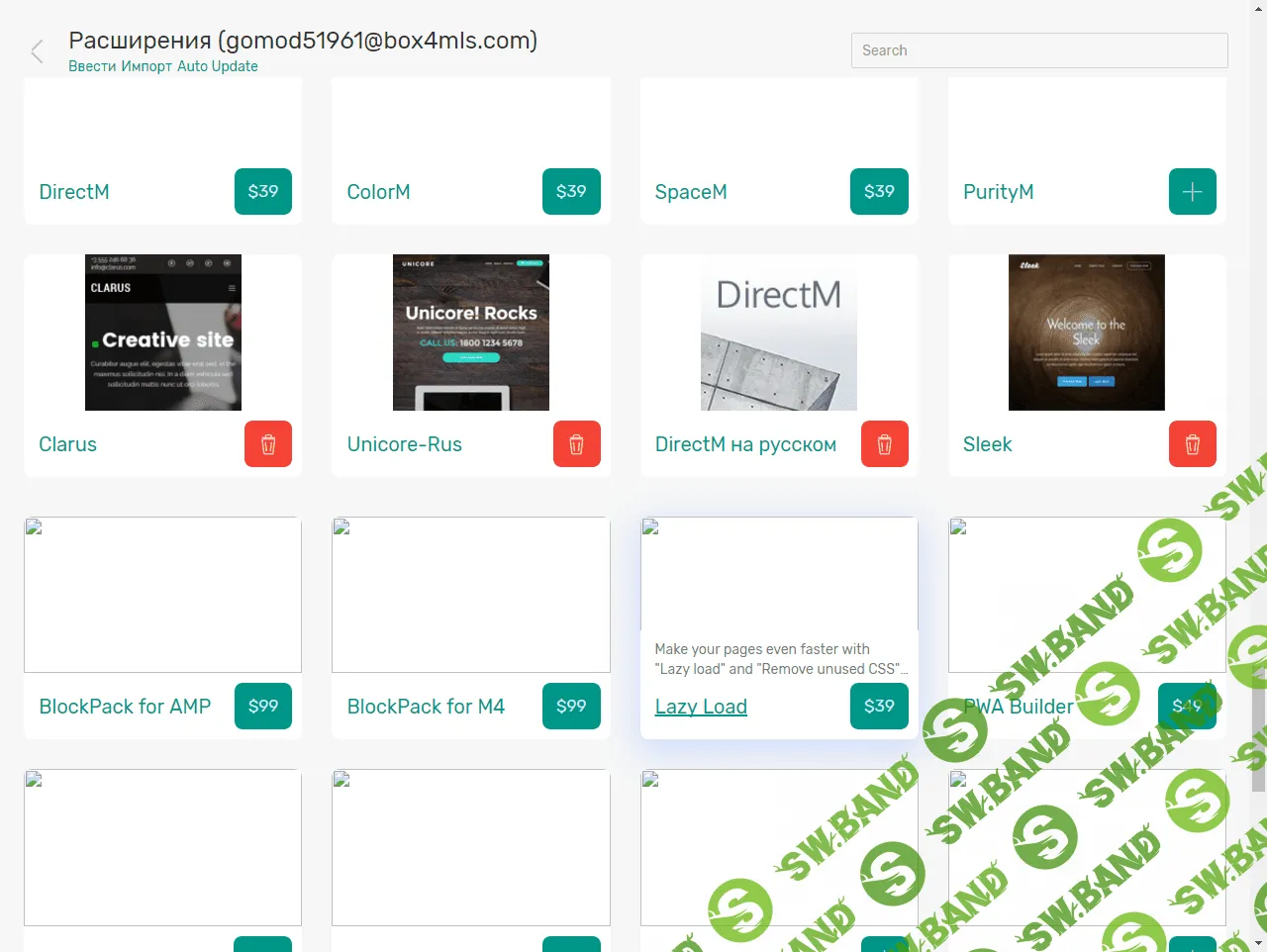Delete the Clarus theme with trash icon

click(267, 444)
